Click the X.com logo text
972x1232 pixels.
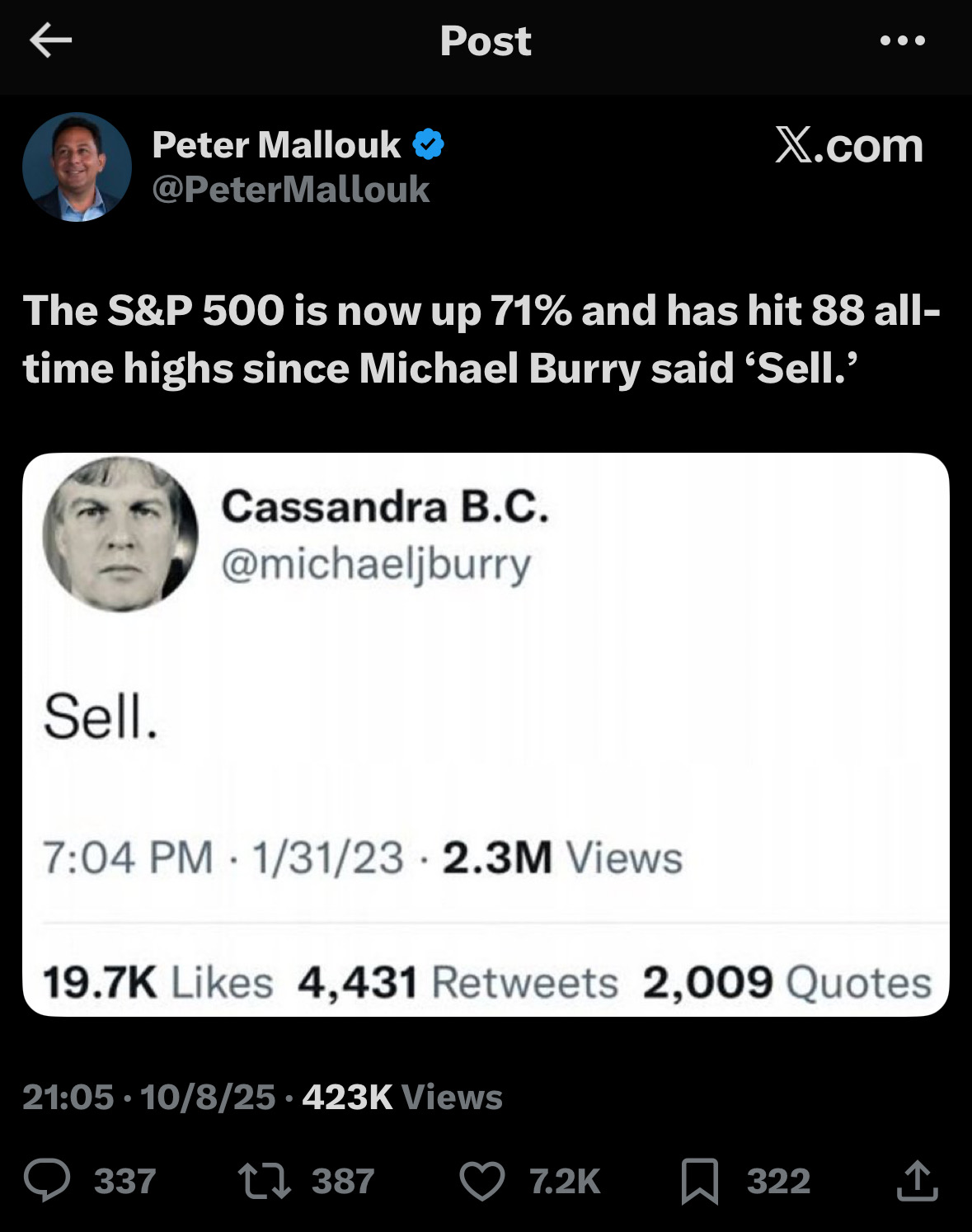pyautogui.click(x=848, y=146)
